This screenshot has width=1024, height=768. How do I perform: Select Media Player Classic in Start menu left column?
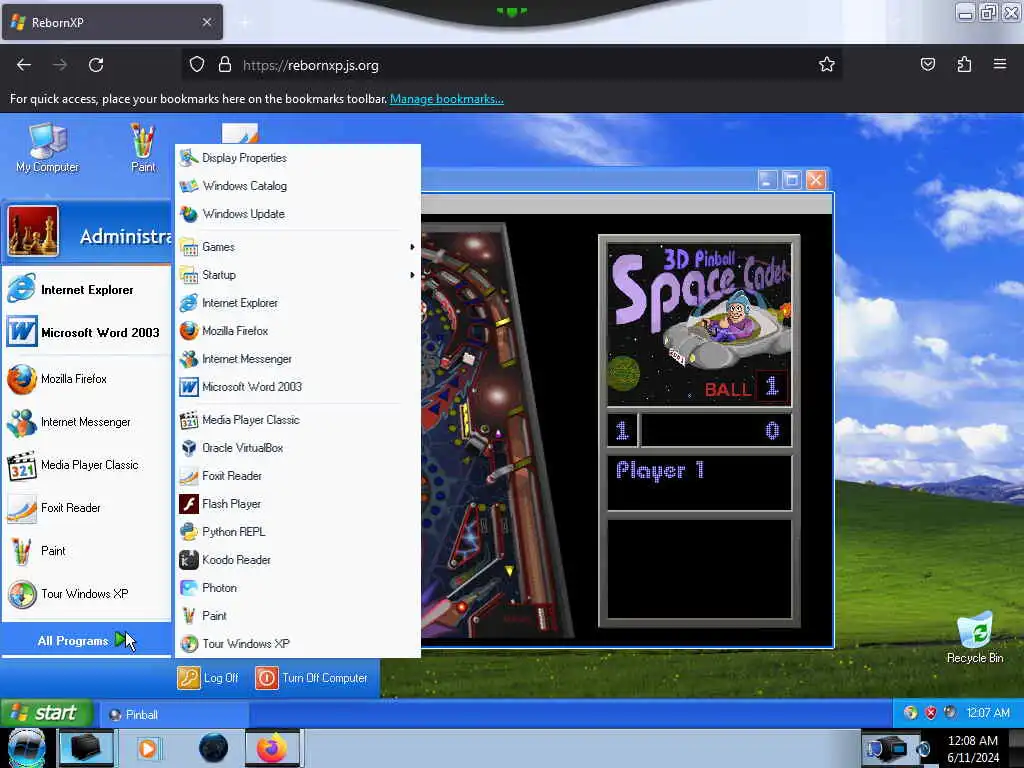86,466
